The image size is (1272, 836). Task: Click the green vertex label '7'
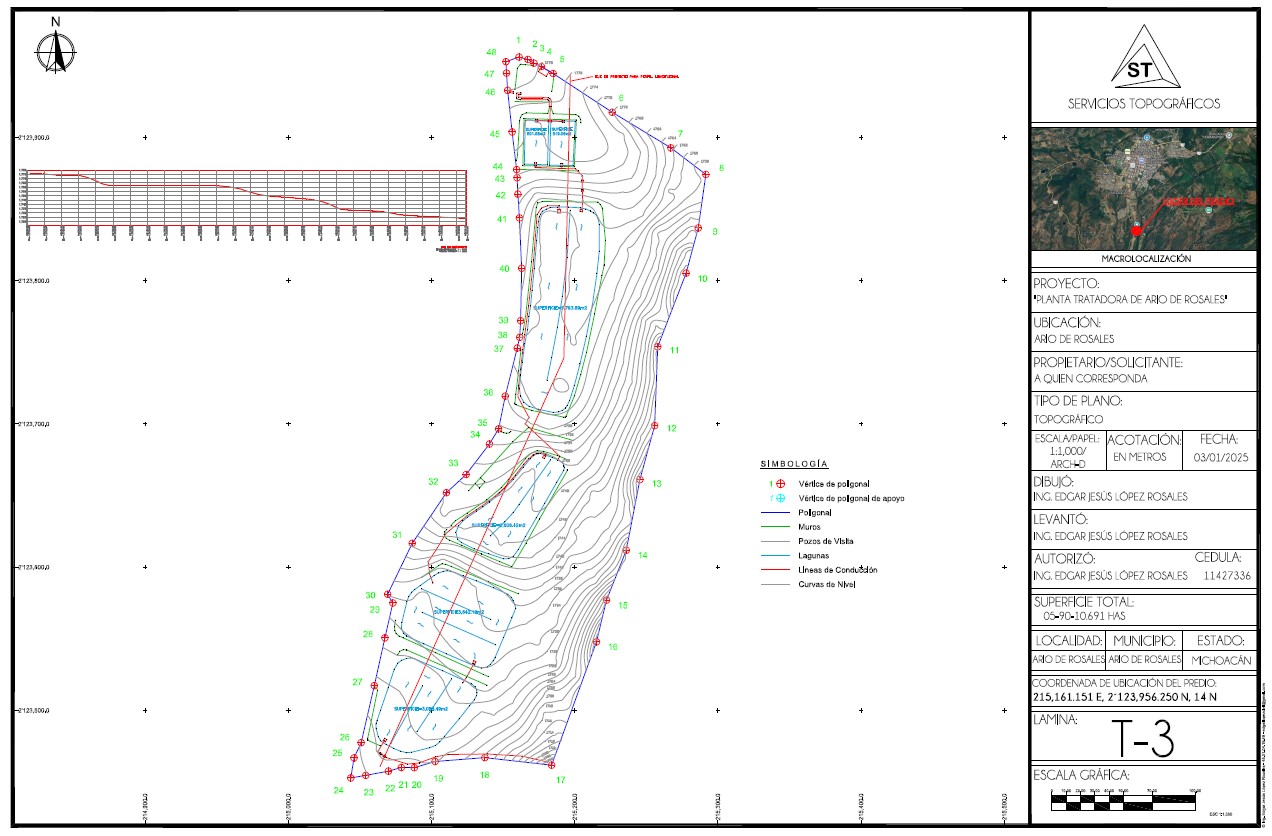point(680,133)
